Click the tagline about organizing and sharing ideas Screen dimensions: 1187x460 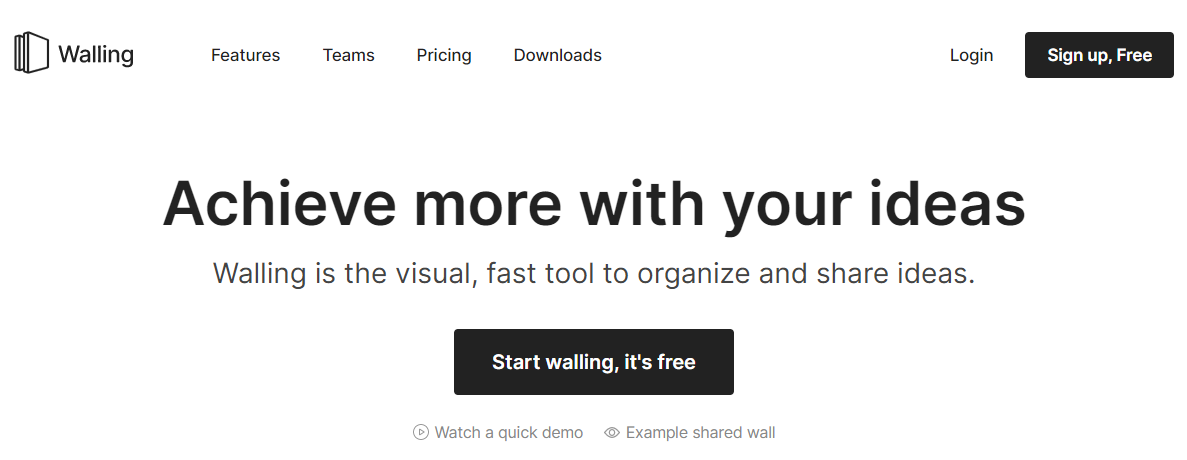point(593,273)
